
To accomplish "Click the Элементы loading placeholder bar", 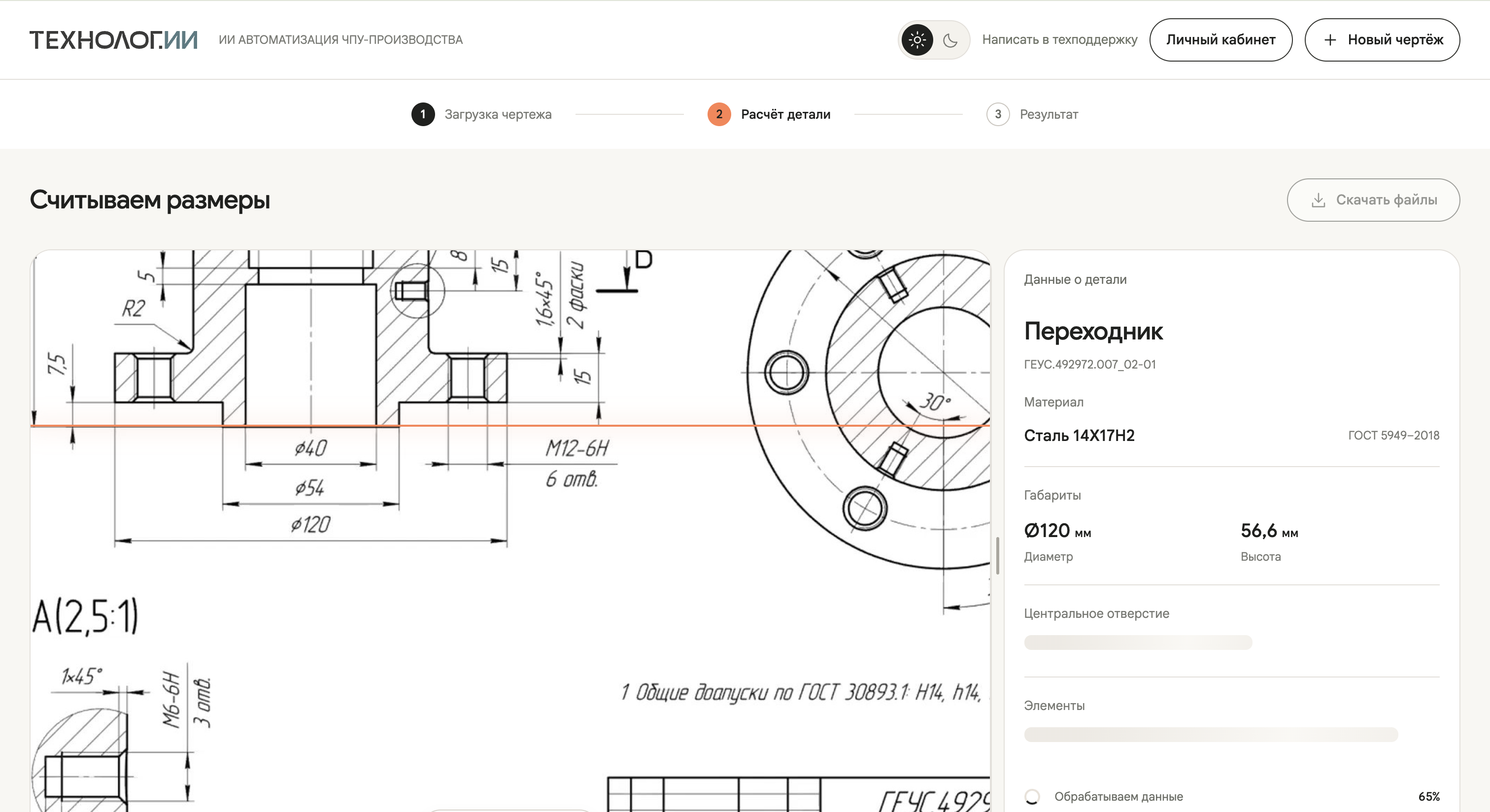I will [1211, 735].
